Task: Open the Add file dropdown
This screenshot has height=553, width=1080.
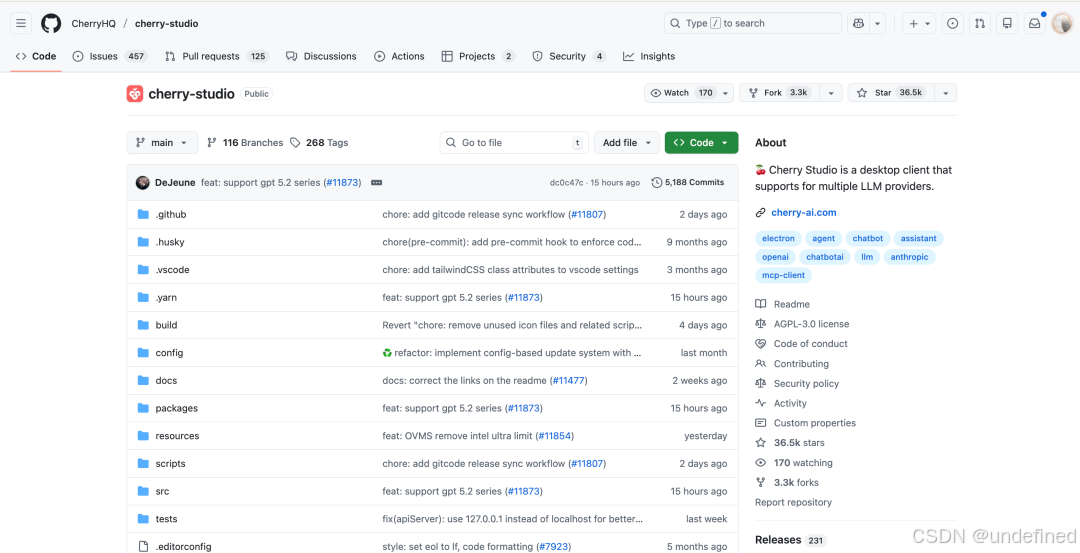Action: point(627,143)
